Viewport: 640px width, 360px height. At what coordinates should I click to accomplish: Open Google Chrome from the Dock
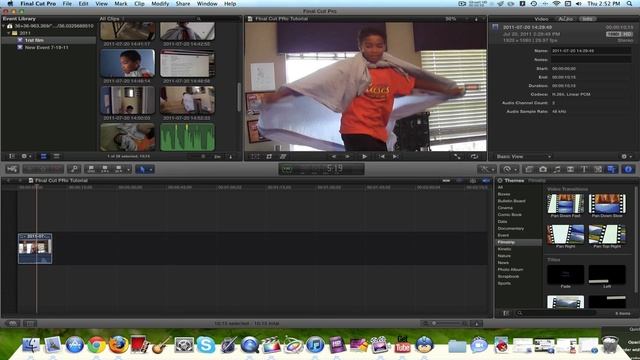96,345
